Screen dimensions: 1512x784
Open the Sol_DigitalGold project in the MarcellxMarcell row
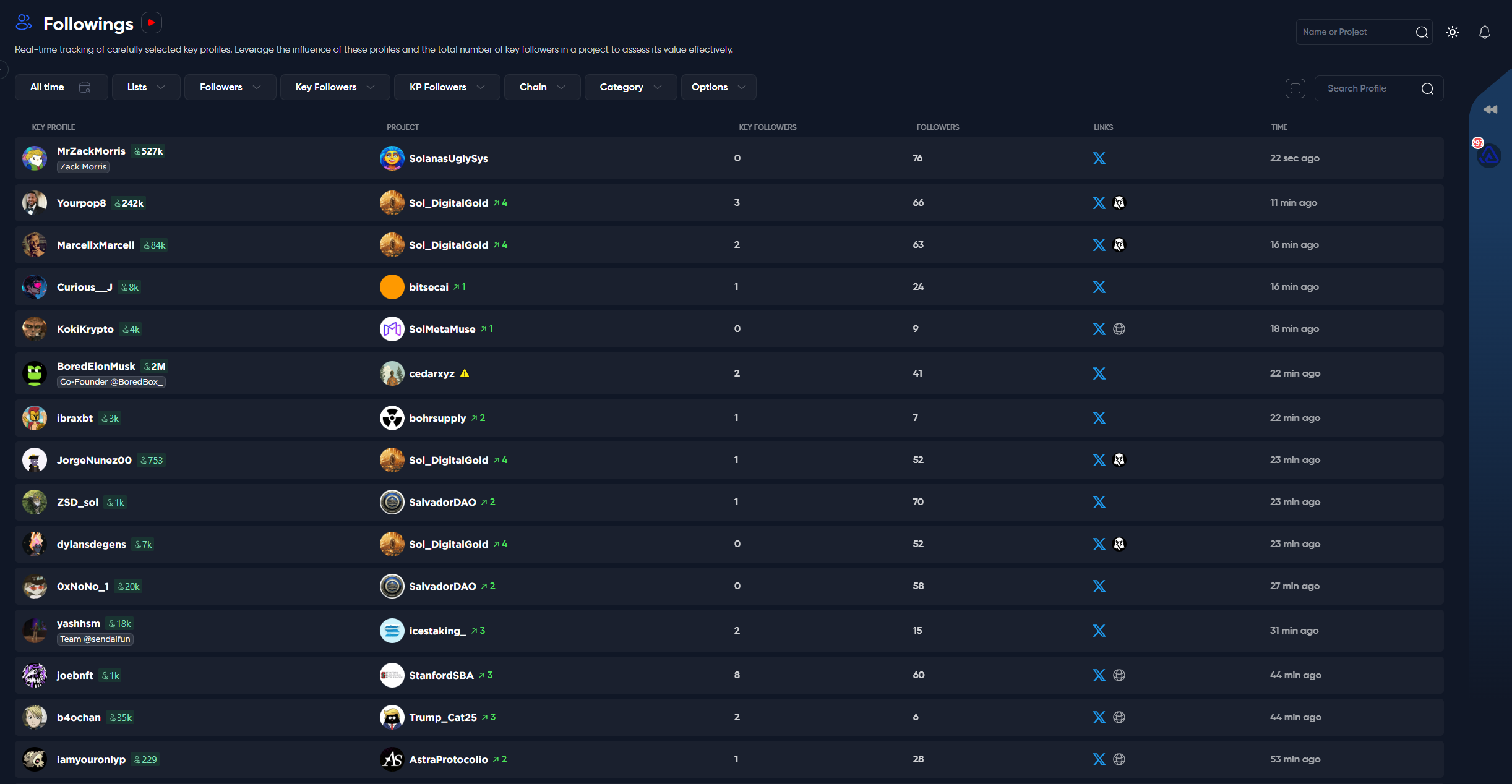click(x=448, y=245)
